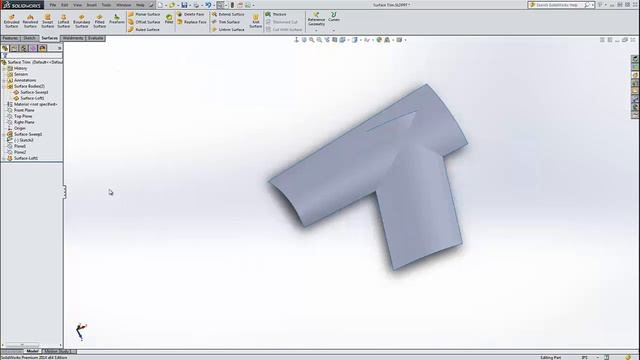Screen dimensions: 640x360
Task: Click the feature tree filter field
Action: [32, 56]
